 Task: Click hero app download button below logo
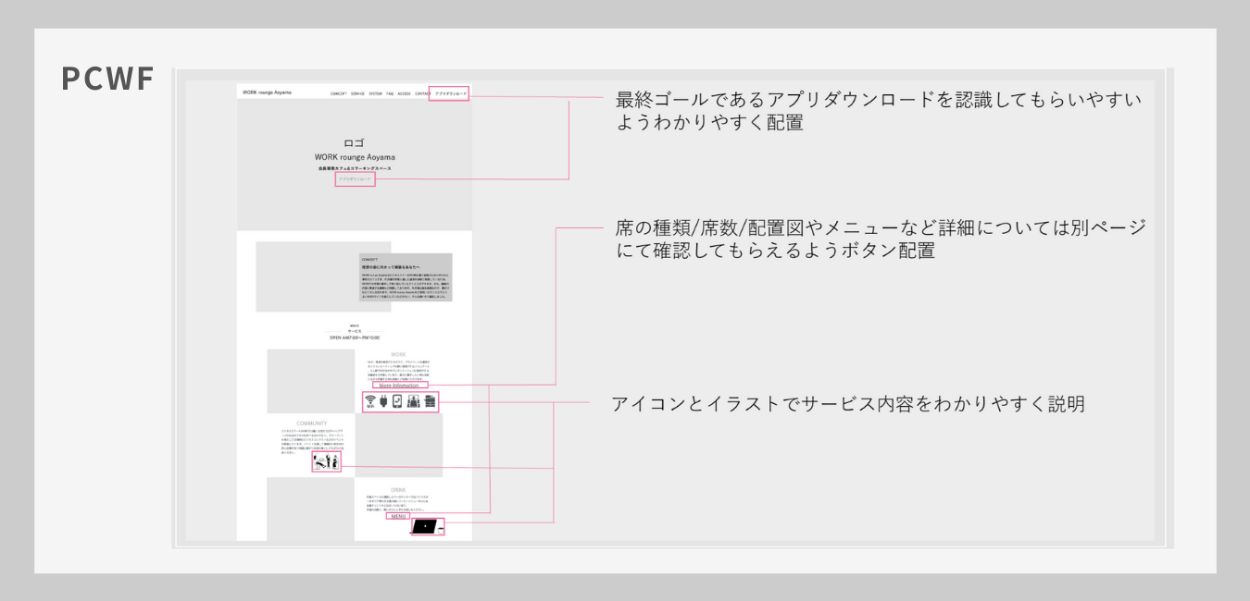tap(355, 180)
